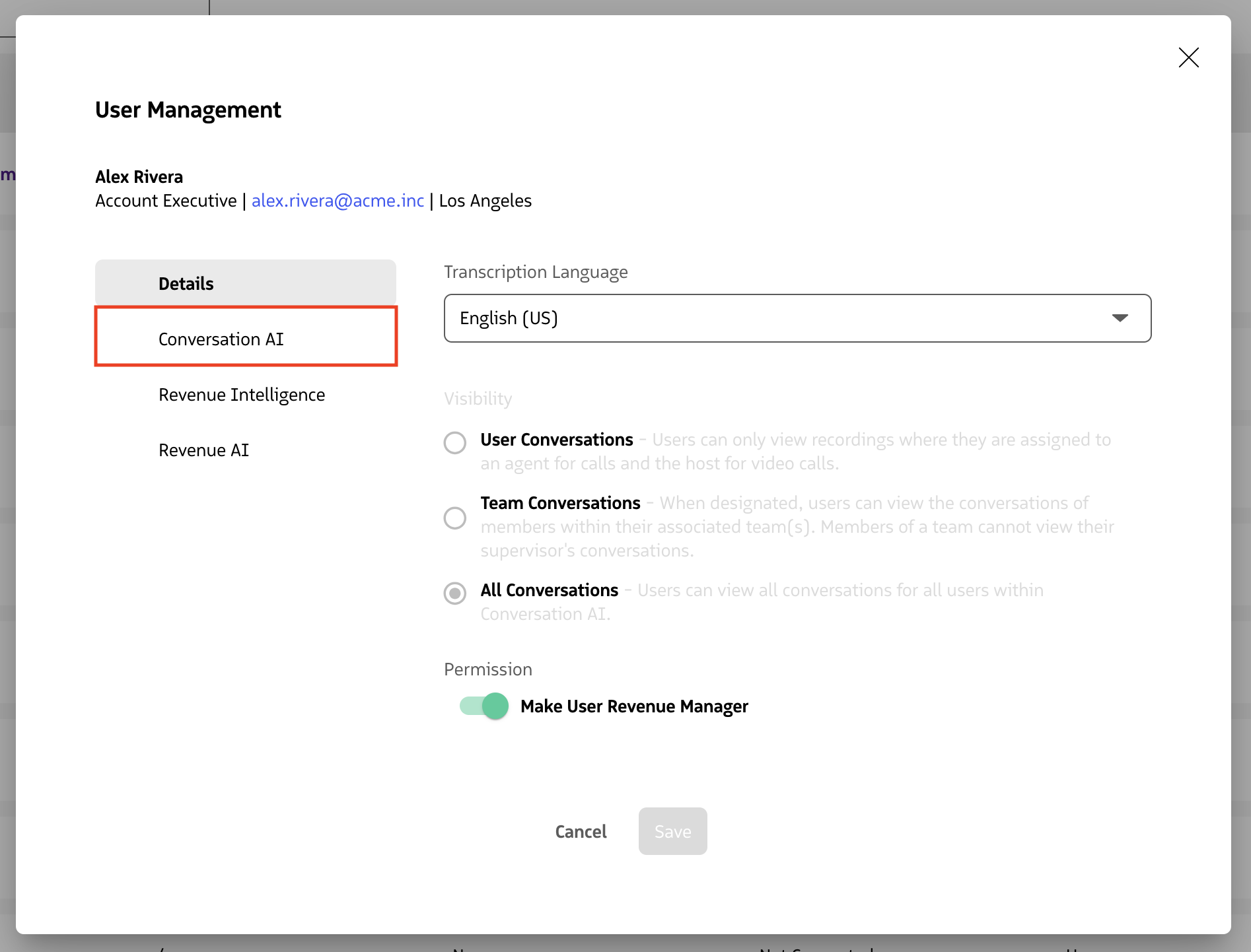Viewport: 1251px width, 952px height.
Task: Open the Conversation AI section
Action: [x=221, y=339]
